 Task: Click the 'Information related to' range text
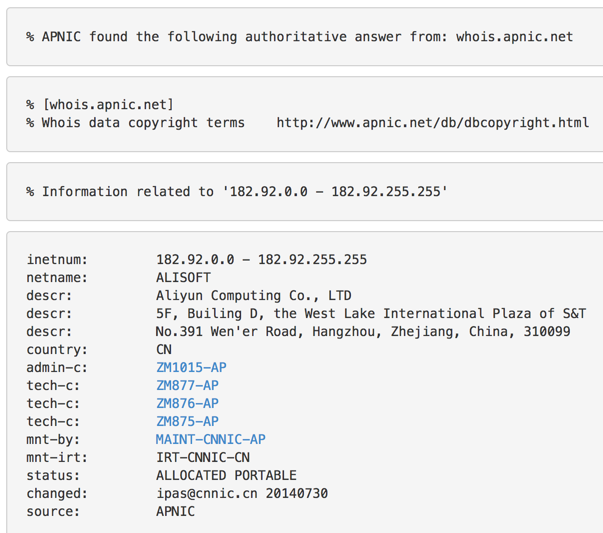click(x=237, y=192)
